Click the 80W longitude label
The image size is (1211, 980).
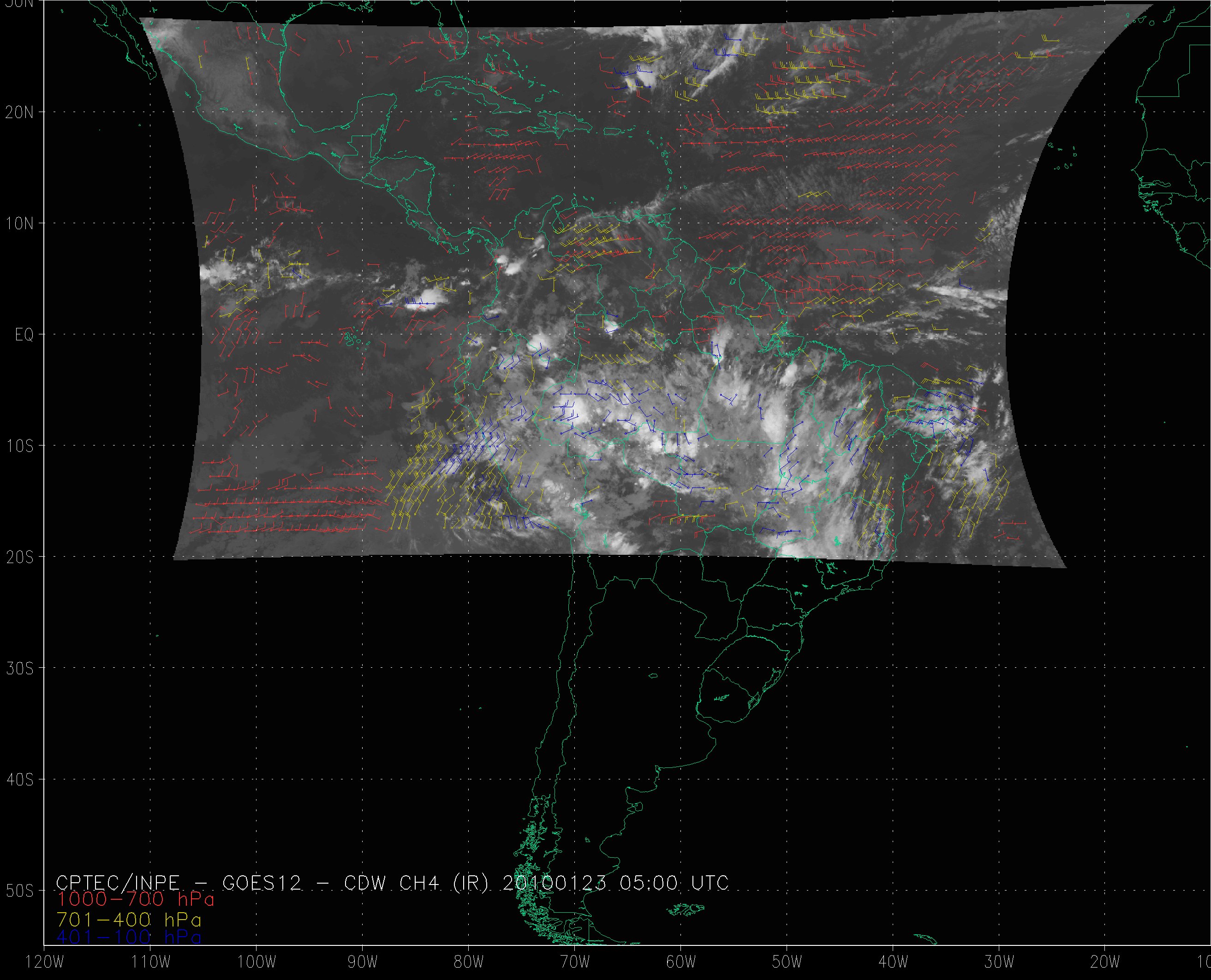[x=469, y=962]
